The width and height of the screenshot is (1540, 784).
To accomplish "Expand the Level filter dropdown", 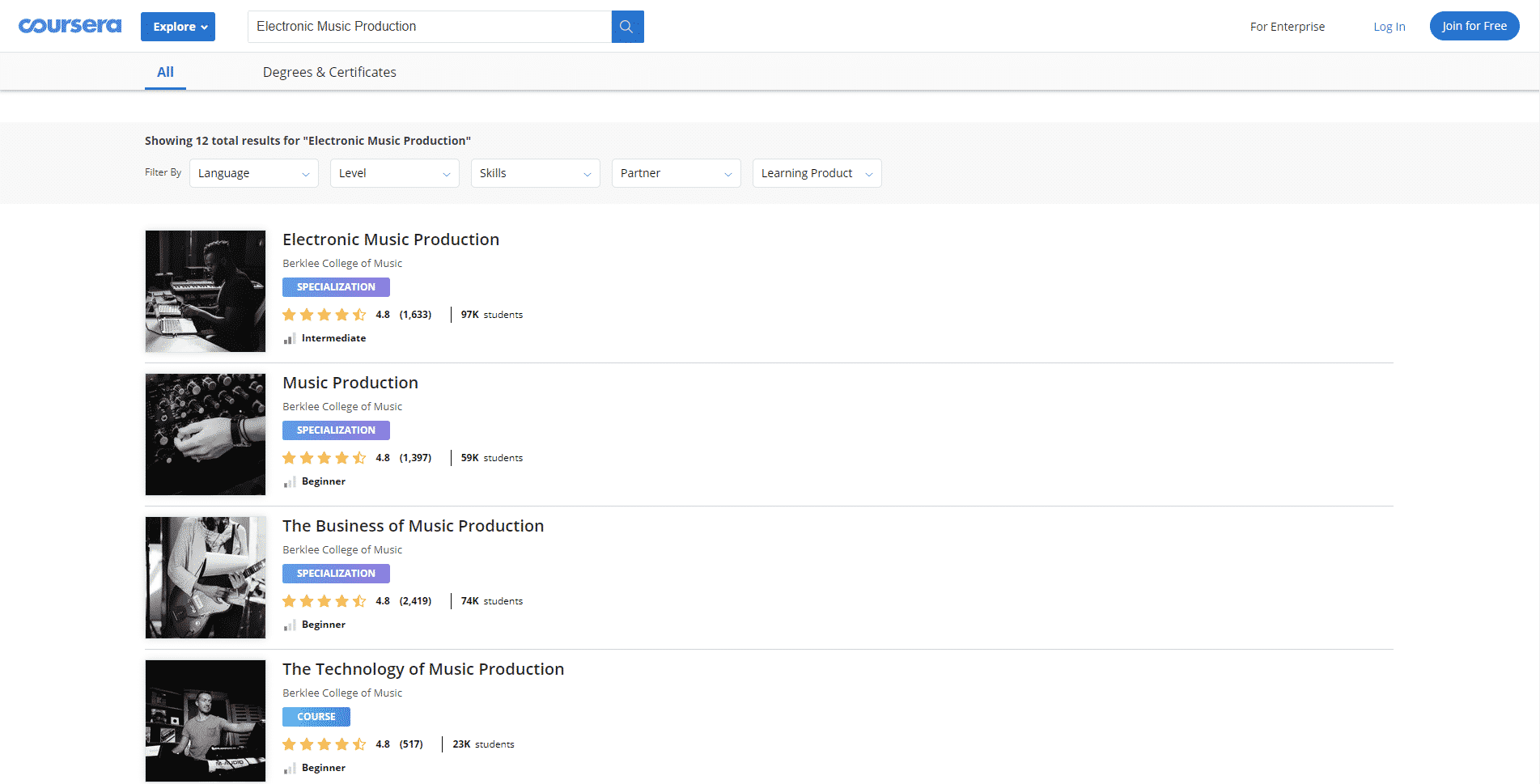I will (x=394, y=173).
